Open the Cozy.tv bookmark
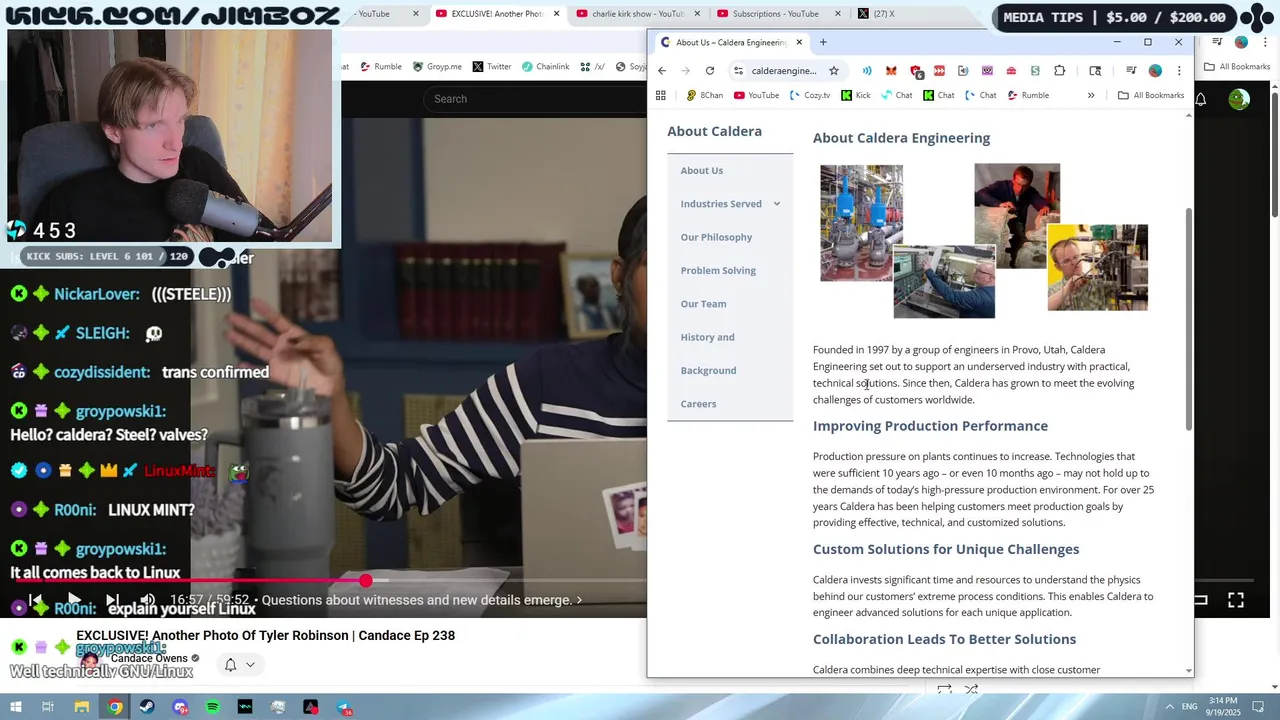 coord(810,95)
